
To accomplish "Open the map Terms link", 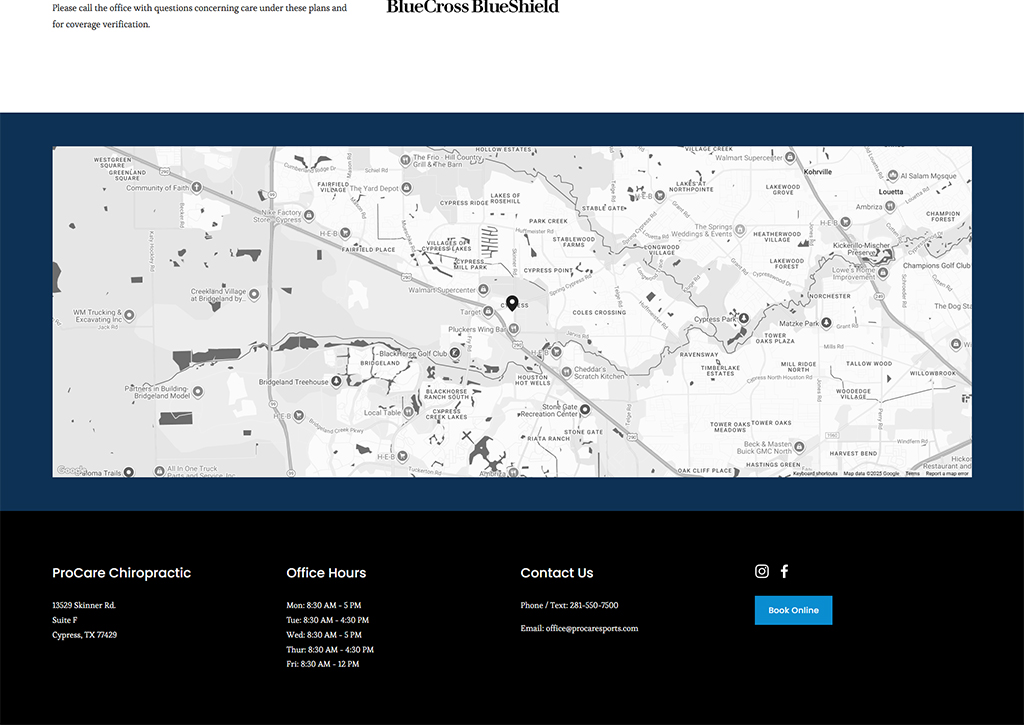I will pyautogui.click(x=912, y=474).
